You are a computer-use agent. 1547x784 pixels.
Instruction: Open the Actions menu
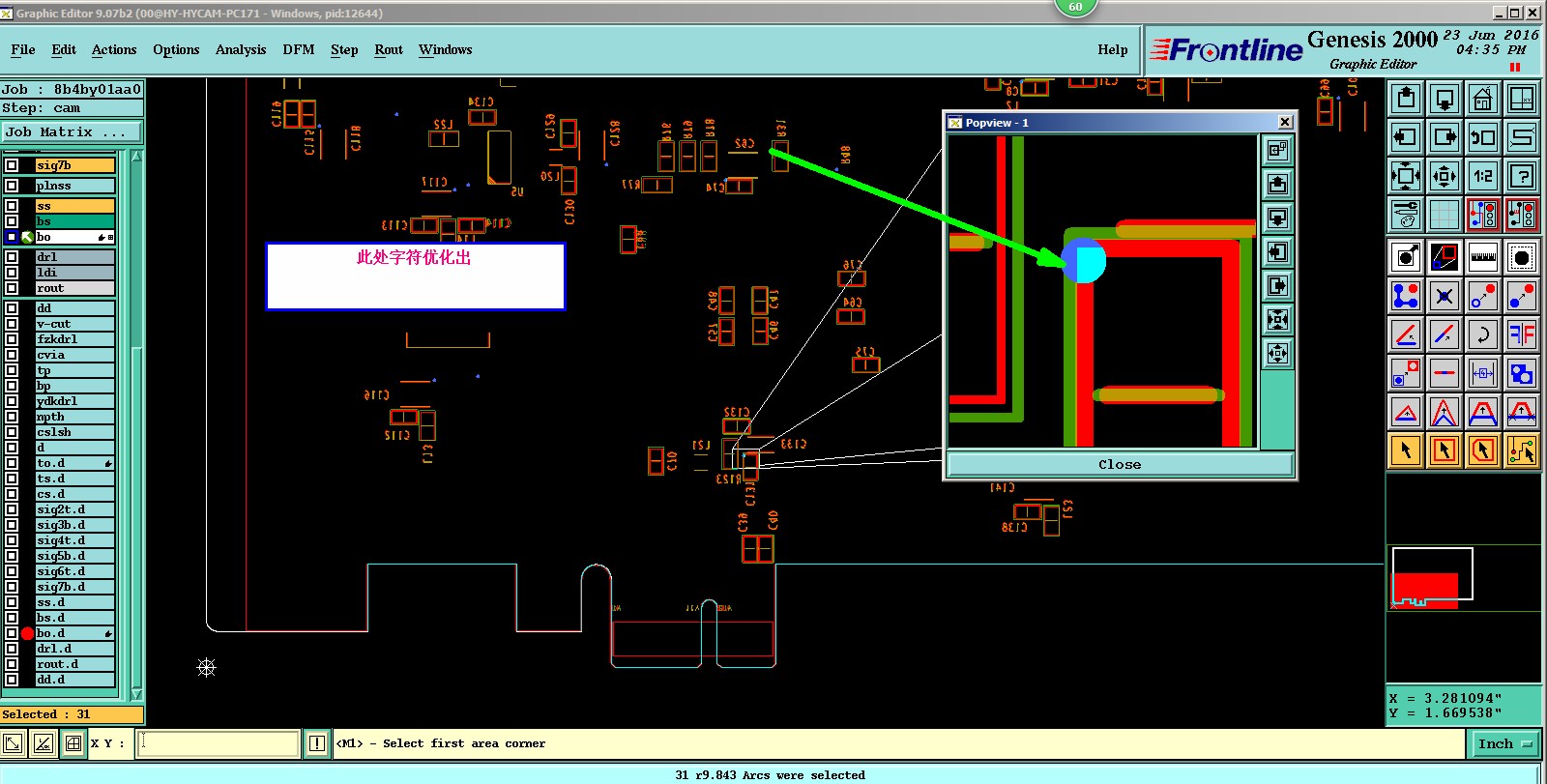pos(114,49)
